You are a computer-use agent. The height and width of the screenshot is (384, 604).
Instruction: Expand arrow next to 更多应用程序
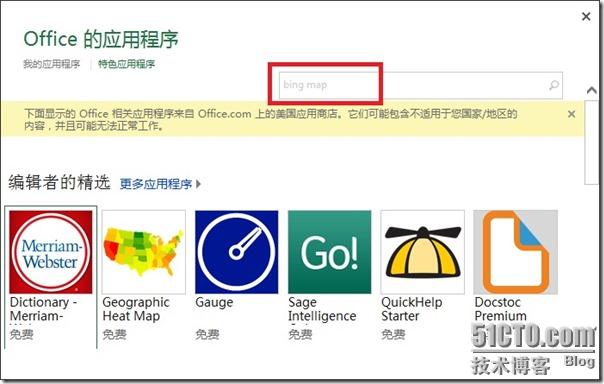coord(198,184)
